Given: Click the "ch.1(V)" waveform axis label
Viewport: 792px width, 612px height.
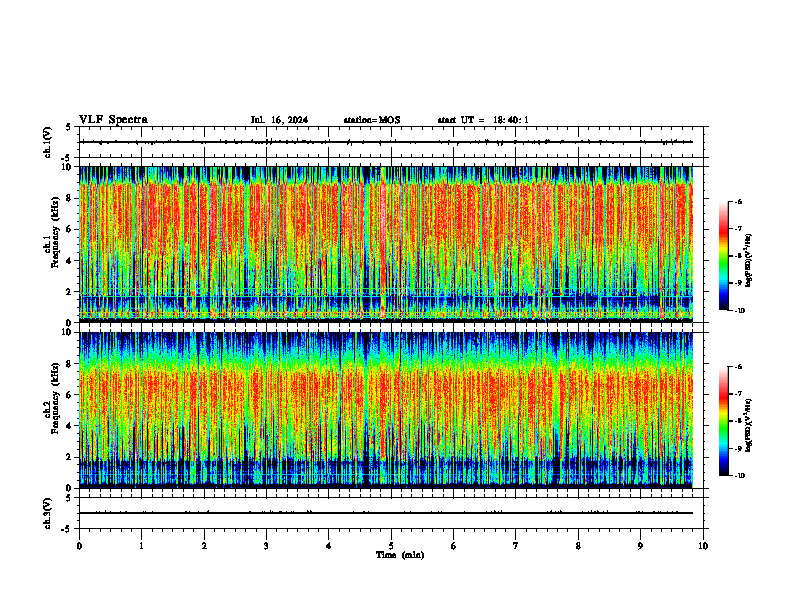Looking at the screenshot, I should 47,142.
